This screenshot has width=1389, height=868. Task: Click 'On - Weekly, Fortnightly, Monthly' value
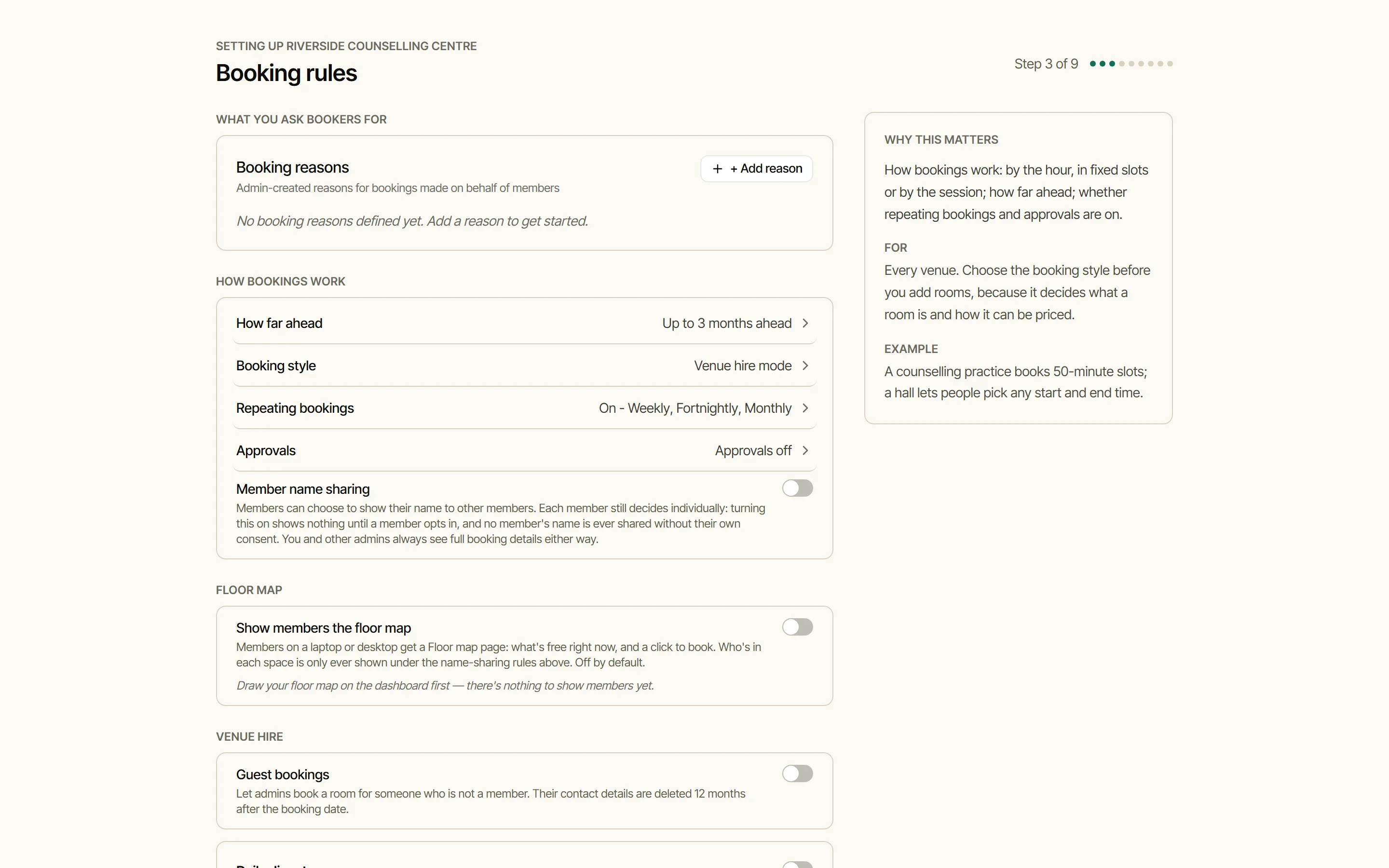(x=695, y=408)
